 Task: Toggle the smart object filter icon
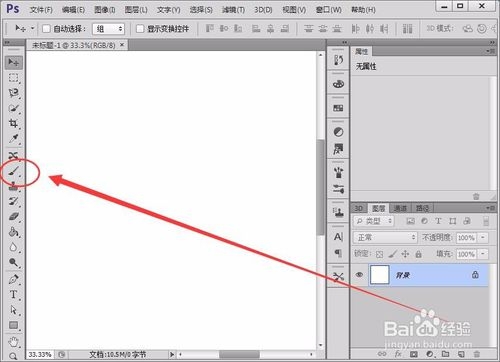[467, 221]
